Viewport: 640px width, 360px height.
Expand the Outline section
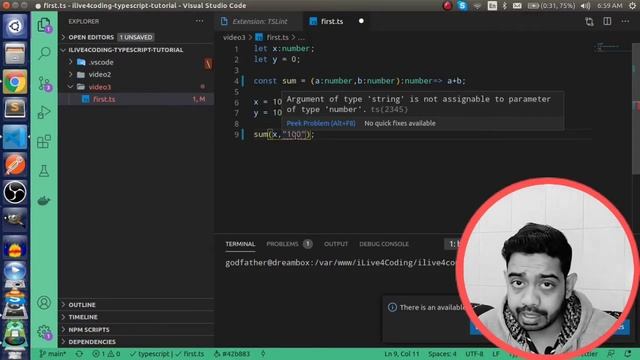tap(136, 305)
